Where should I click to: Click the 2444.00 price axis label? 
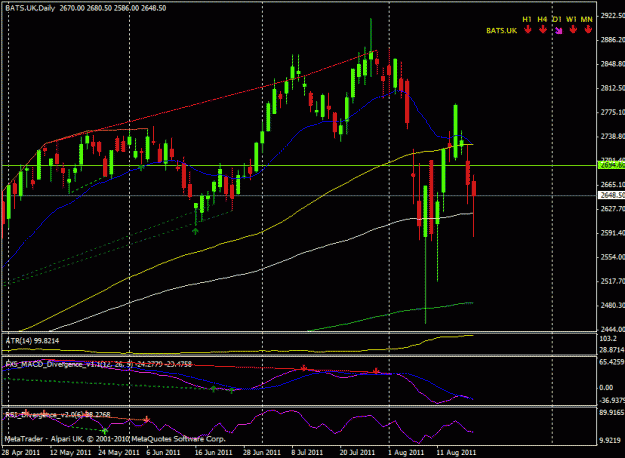point(613,329)
